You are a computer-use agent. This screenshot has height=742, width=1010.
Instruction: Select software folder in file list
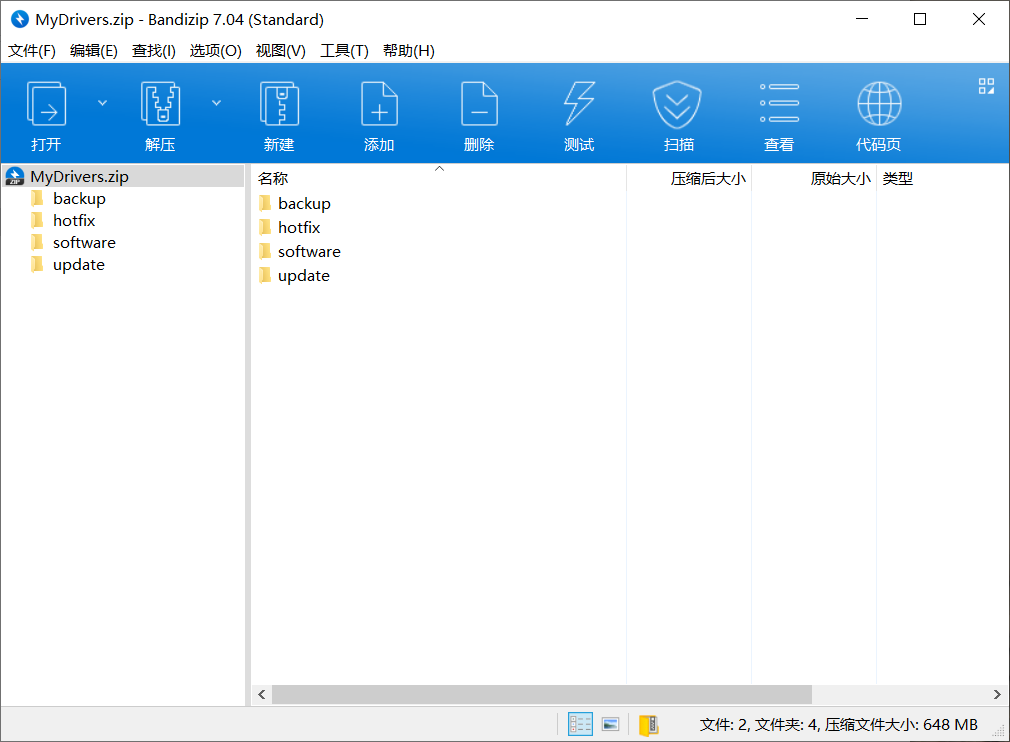click(309, 252)
